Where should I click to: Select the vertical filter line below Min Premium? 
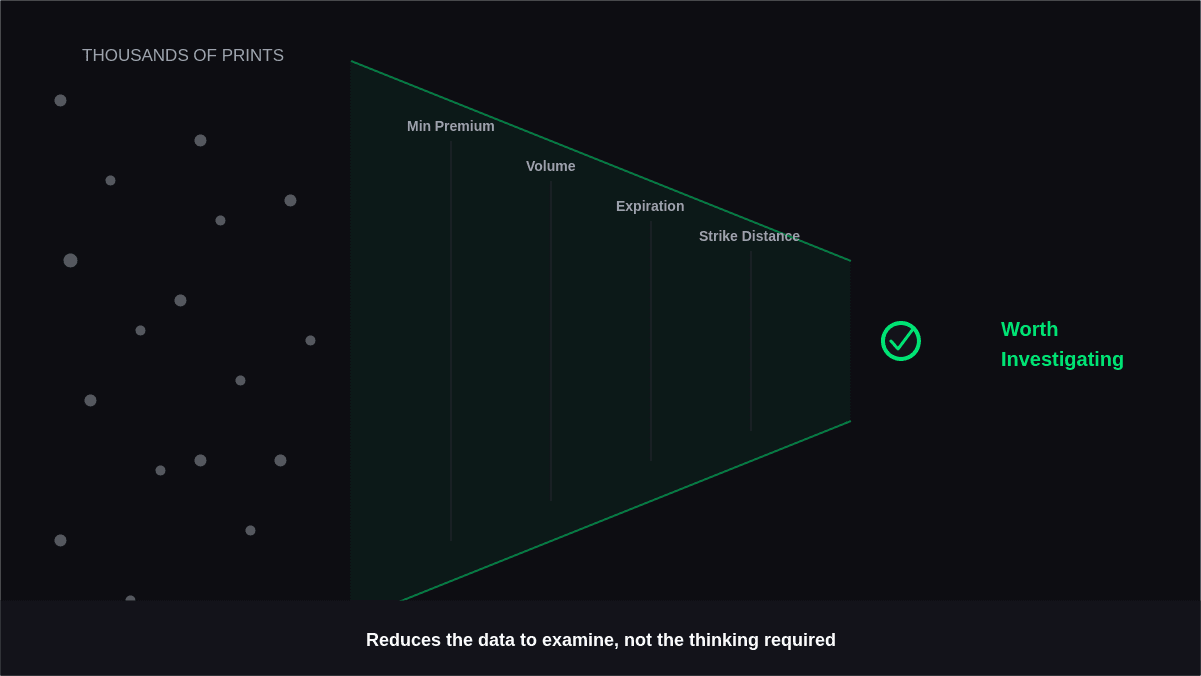click(451, 340)
